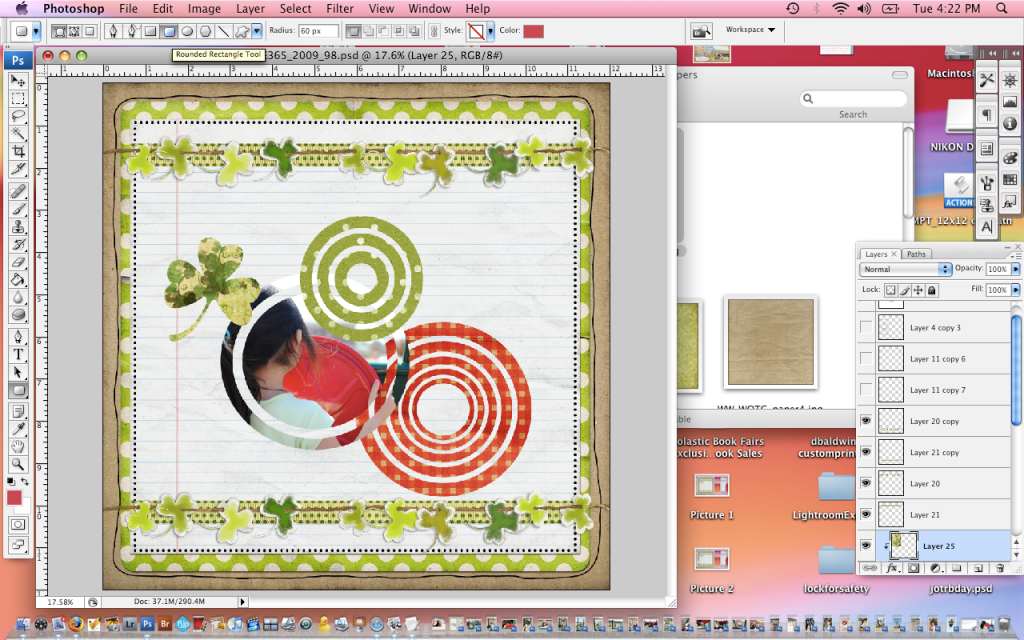The width and height of the screenshot is (1024, 640).
Task: Show the Layer 4 copy 3 layer
Action: click(x=866, y=327)
